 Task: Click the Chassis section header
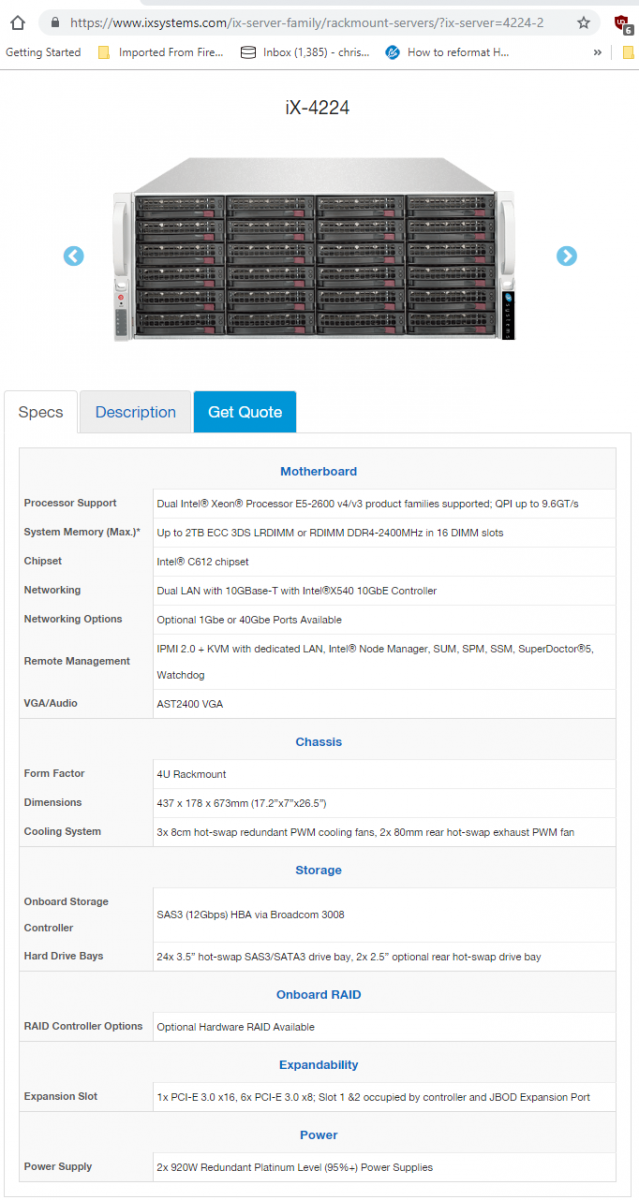pyautogui.click(x=318, y=742)
